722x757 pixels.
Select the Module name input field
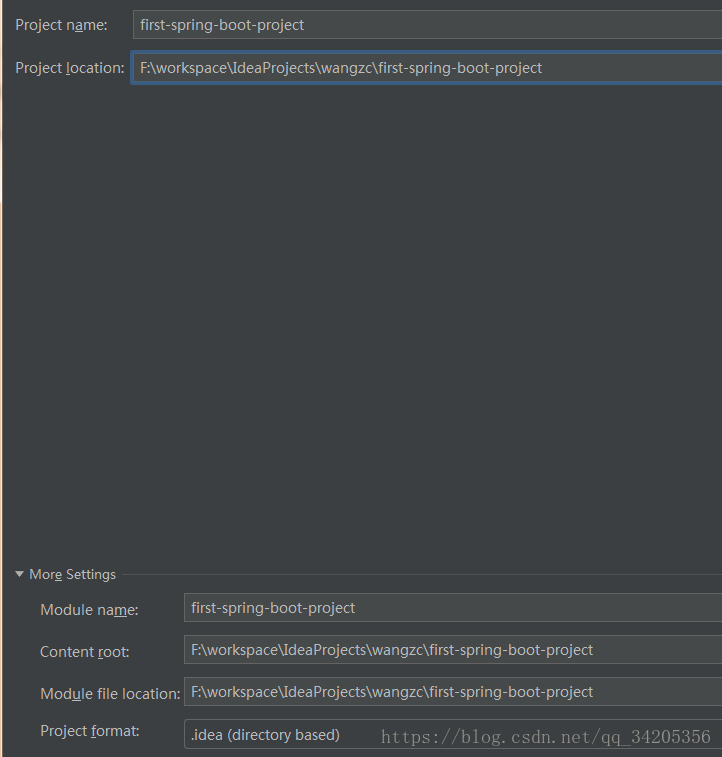[x=453, y=608]
